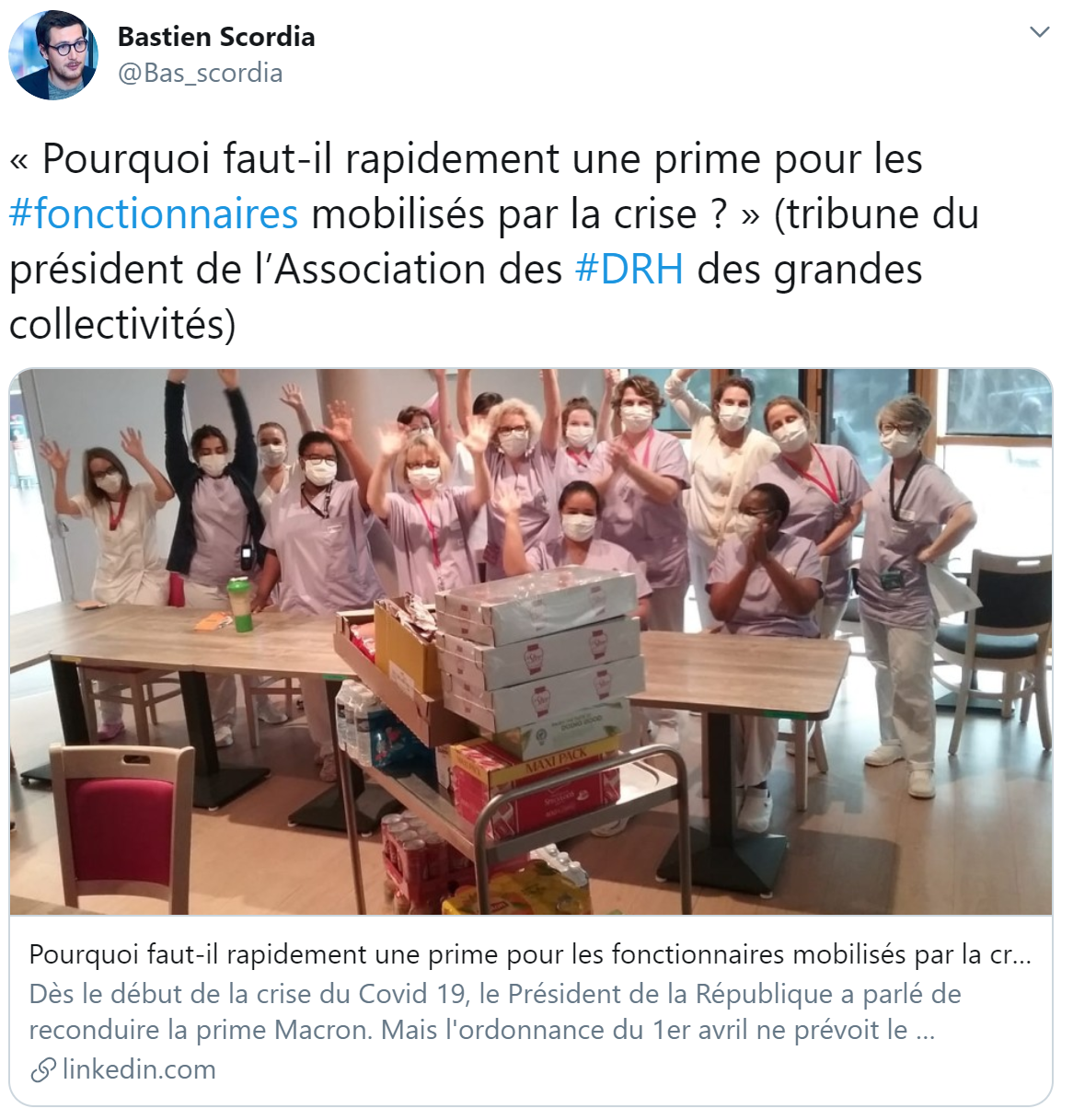Open the #DRH hashtag
Screen dimensions: 1073x1120
click(629, 269)
